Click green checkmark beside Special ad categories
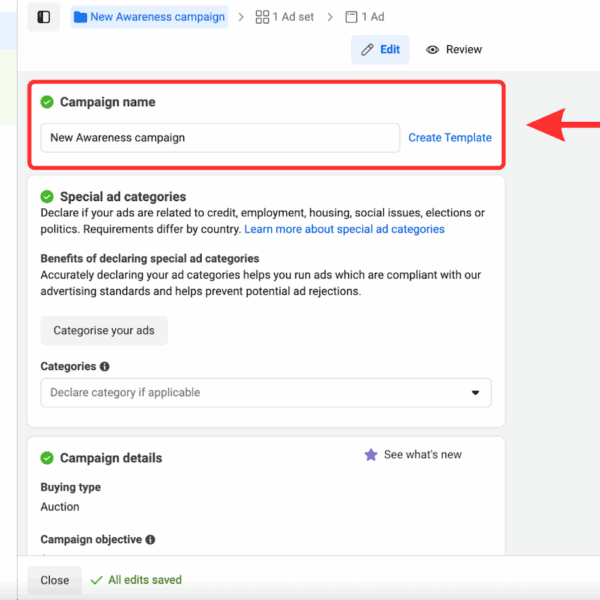600x600 pixels. click(x=47, y=197)
